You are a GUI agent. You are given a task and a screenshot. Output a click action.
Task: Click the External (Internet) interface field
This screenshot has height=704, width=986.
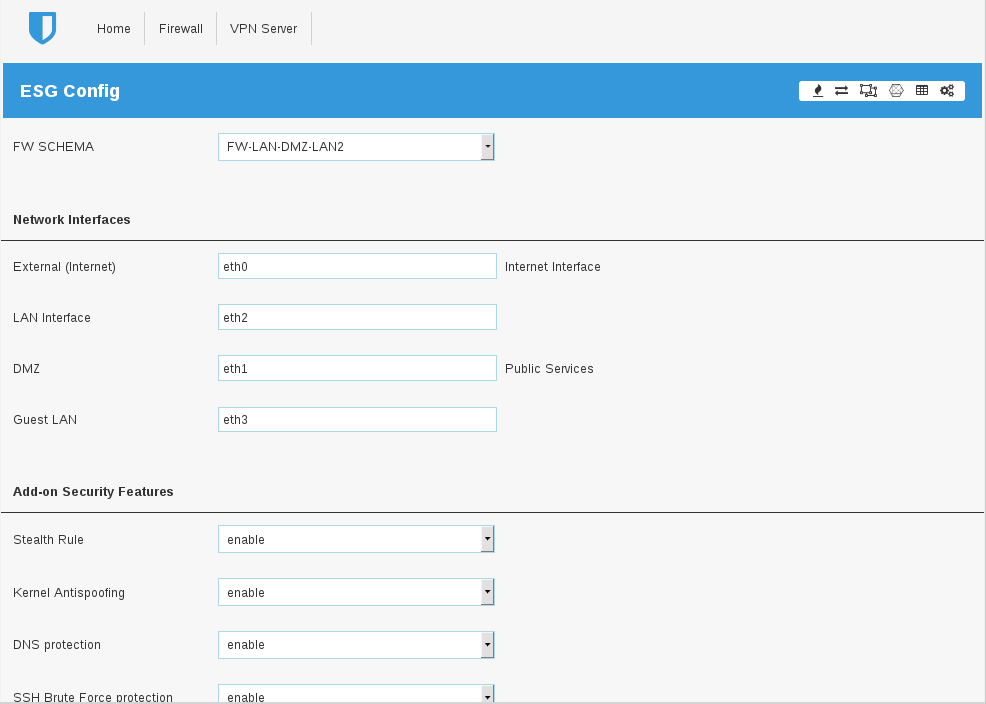click(x=357, y=266)
